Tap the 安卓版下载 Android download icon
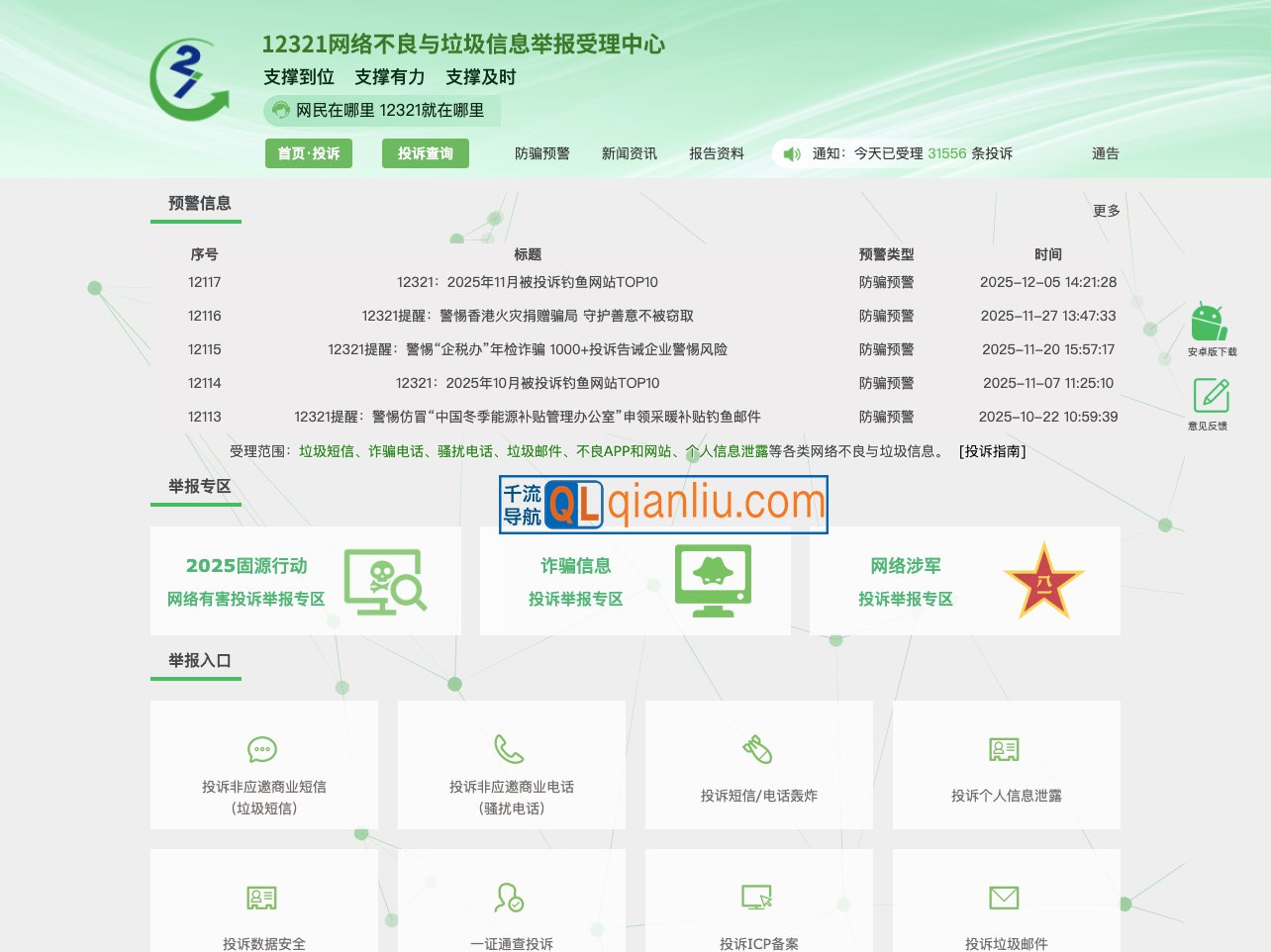The width and height of the screenshot is (1271, 952). tap(1209, 322)
